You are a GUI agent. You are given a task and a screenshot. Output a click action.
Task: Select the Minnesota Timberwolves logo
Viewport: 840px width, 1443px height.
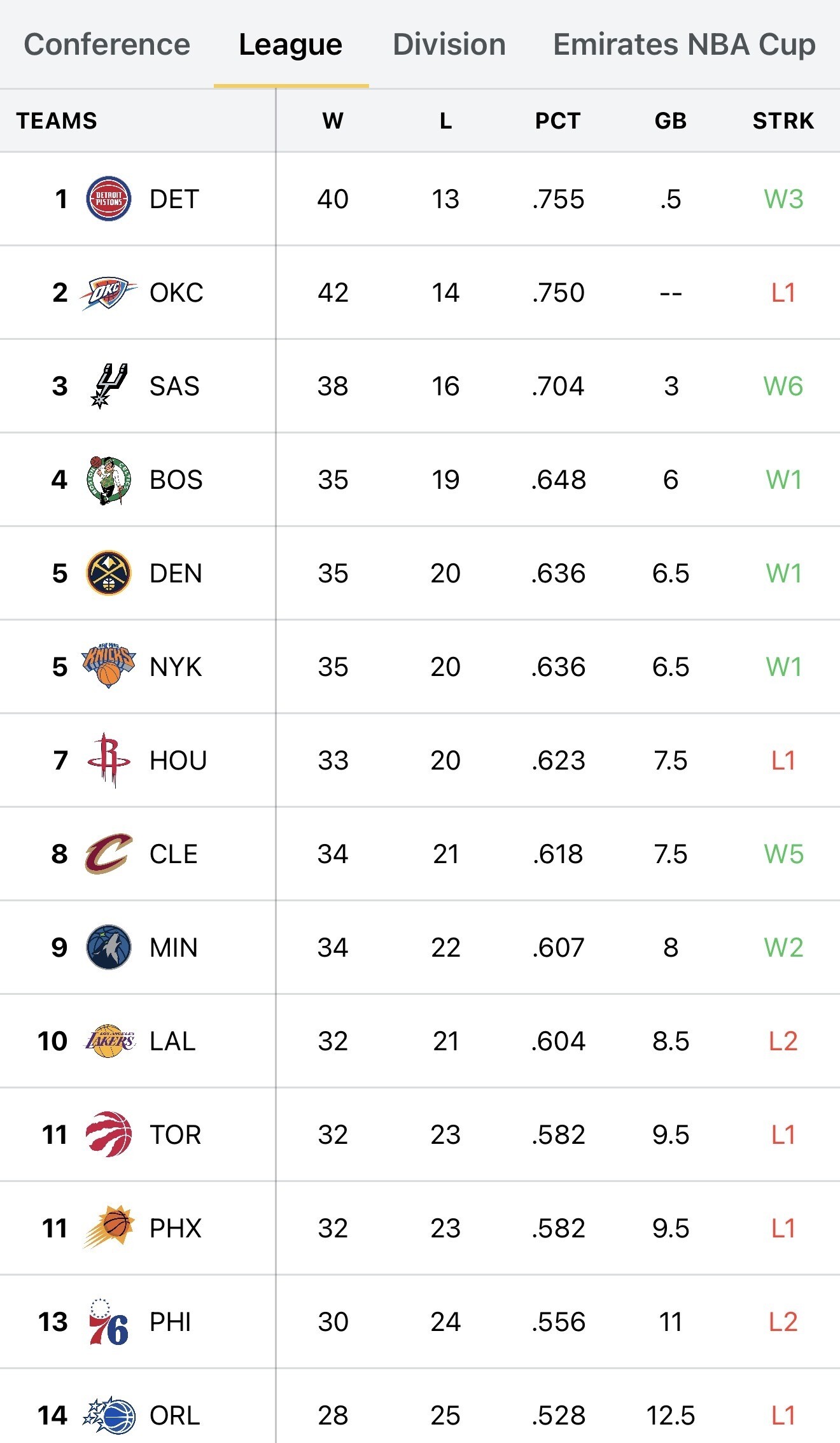pyautogui.click(x=109, y=947)
